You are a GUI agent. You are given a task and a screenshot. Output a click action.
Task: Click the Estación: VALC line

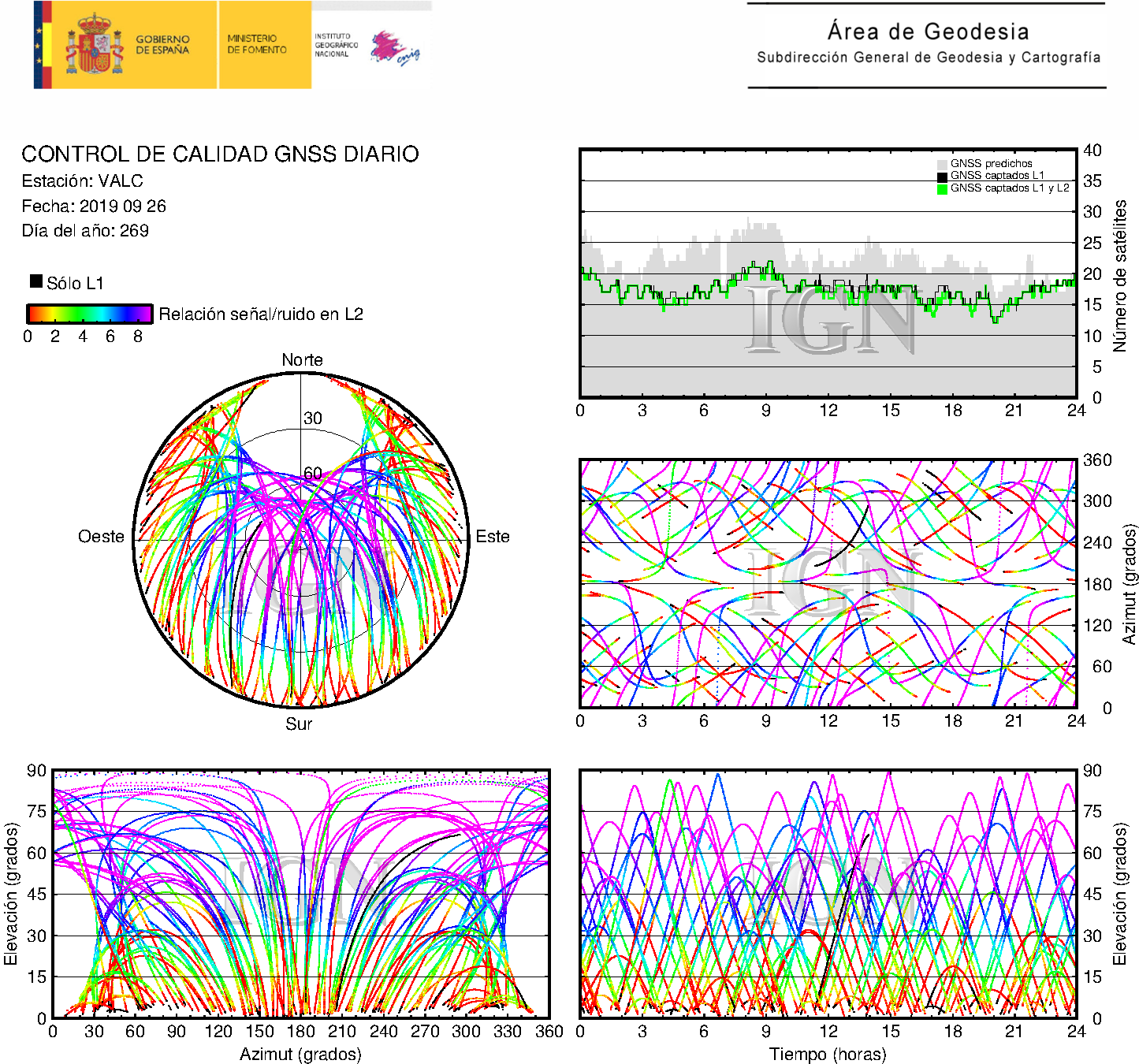(82, 181)
